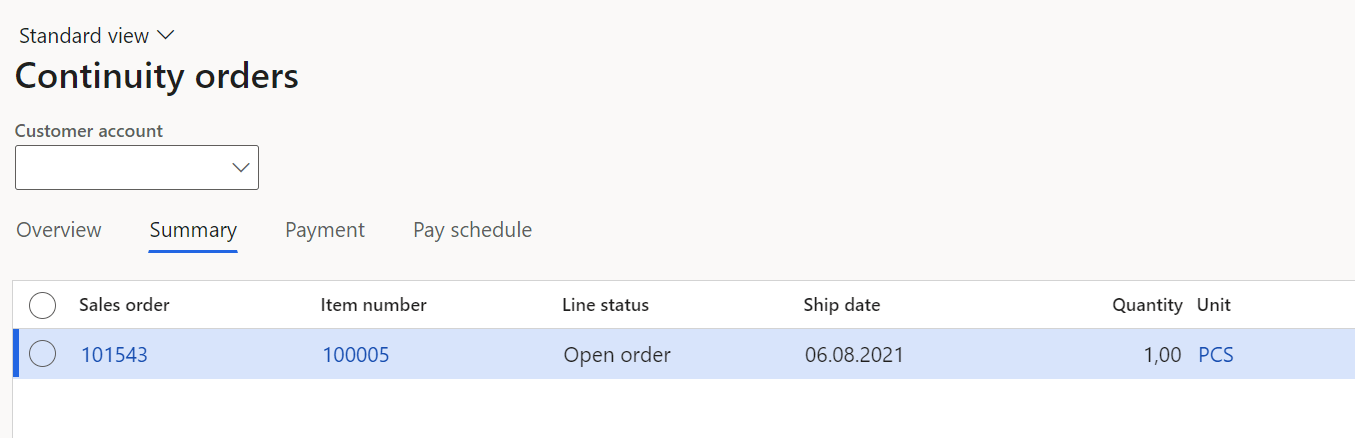The width and height of the screenshot is (1355, 438).
Task: Open the Customer account dropdown arrow
Action: pyautogui.click(x=241, y=167)
